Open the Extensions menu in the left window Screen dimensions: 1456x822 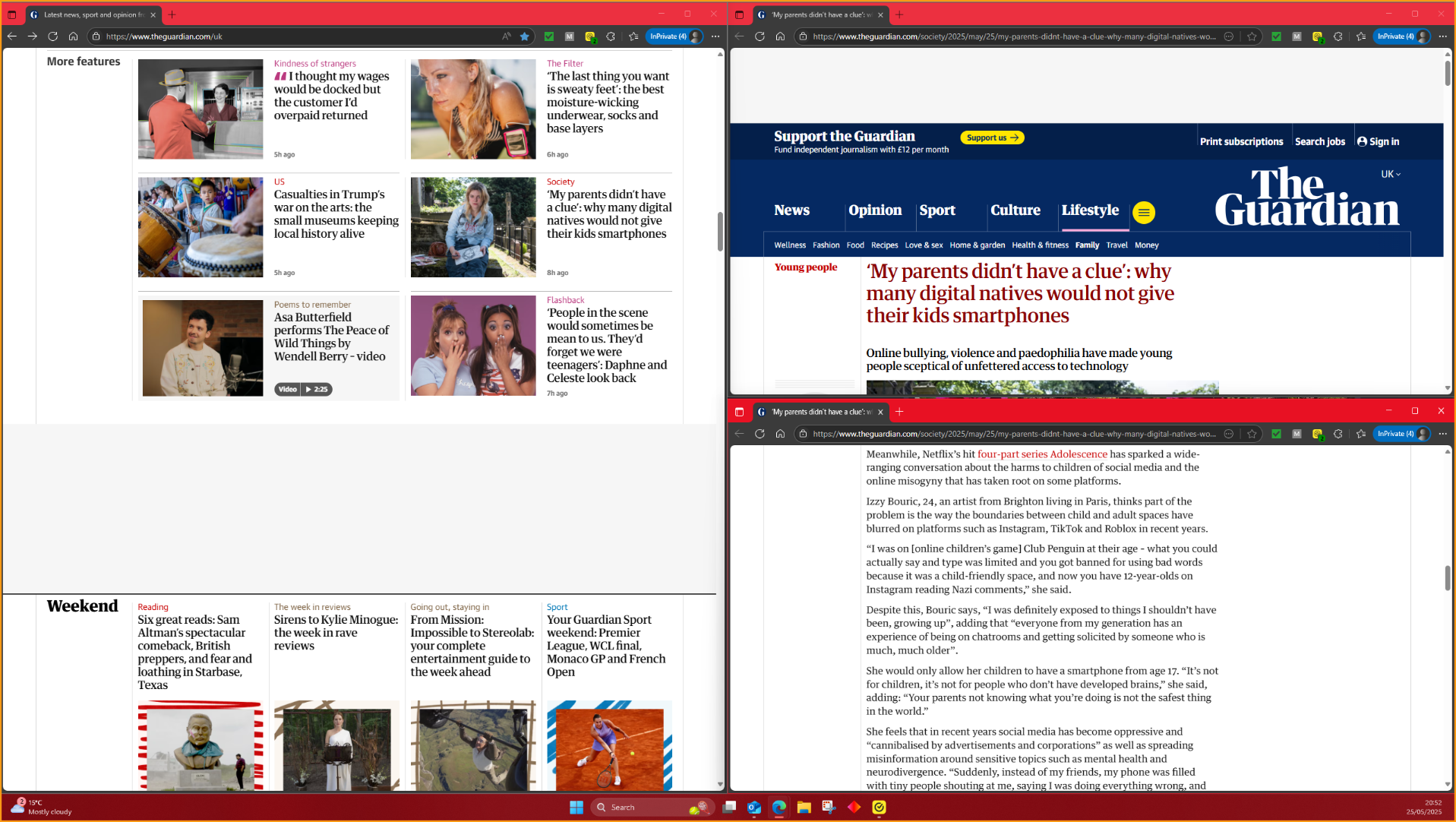click(x=611, y=36)
